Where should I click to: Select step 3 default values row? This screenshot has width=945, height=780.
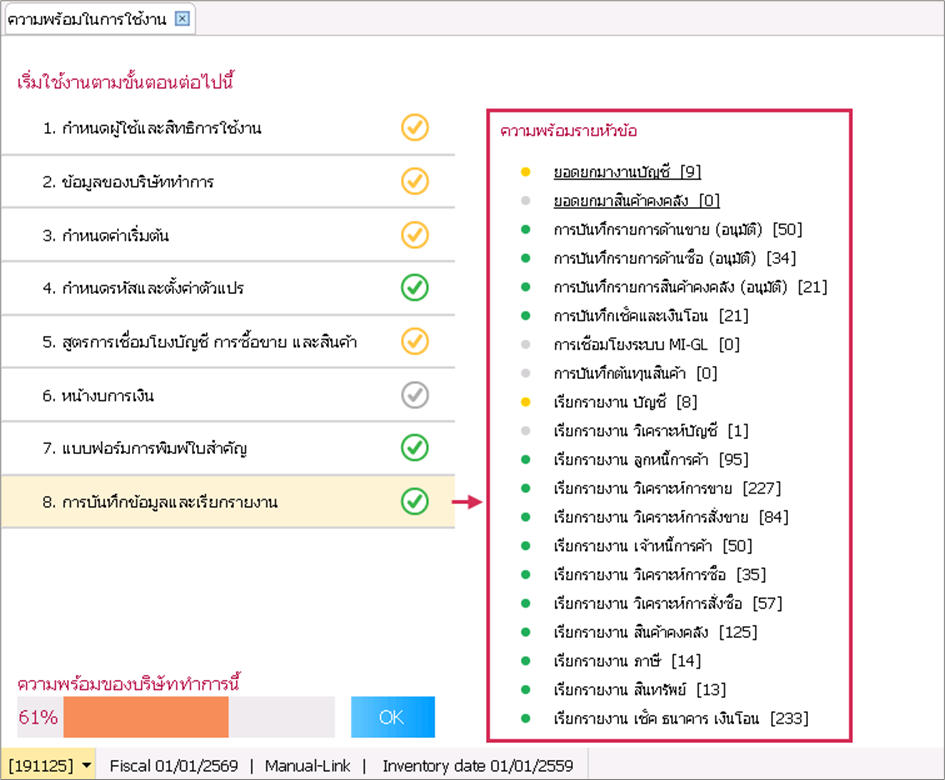[228, 235]
